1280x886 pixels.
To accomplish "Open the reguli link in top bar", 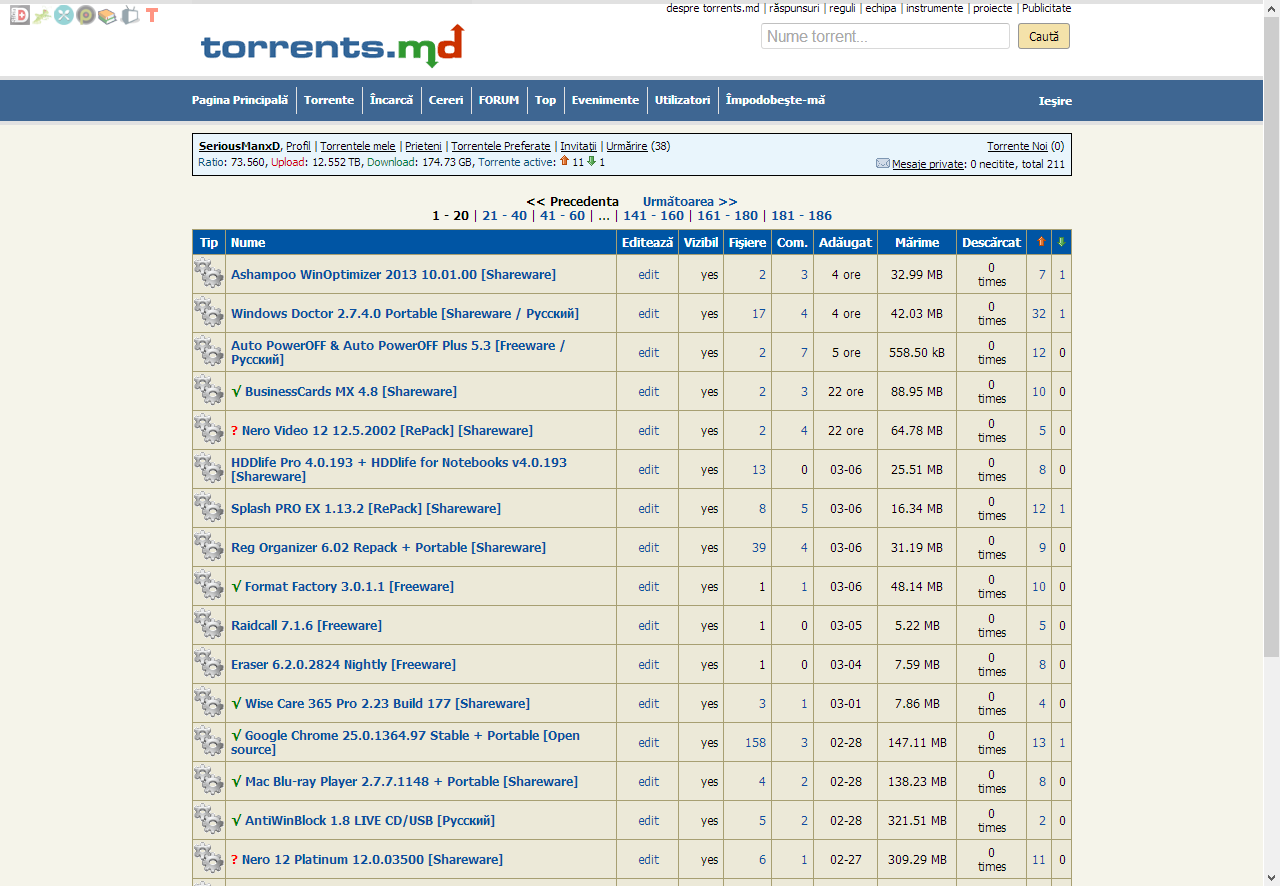I will (x=842, y=8).
